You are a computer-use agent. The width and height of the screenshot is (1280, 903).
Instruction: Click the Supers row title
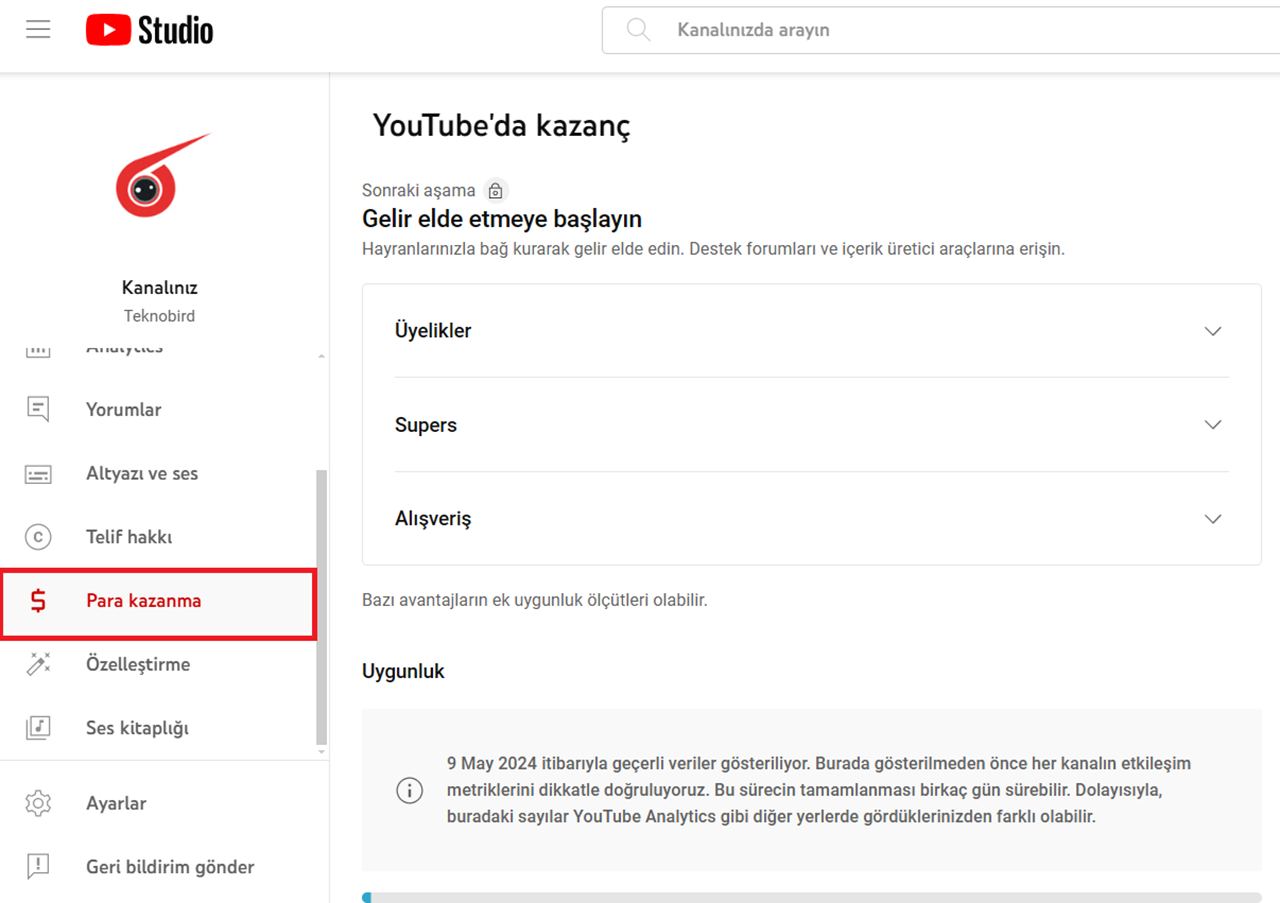(426, 425)
